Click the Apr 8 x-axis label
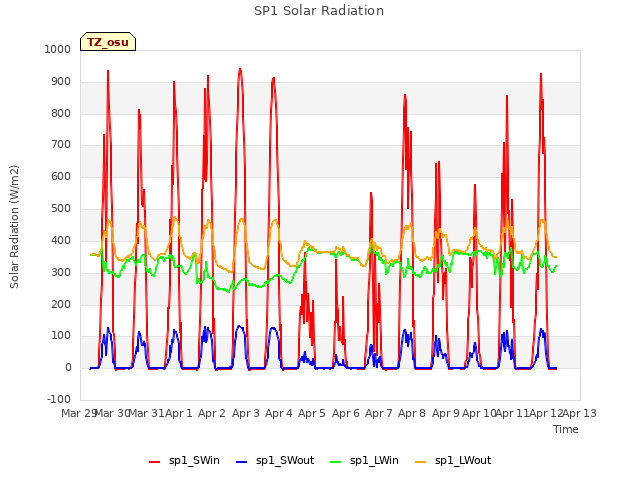 click(412, 413)
